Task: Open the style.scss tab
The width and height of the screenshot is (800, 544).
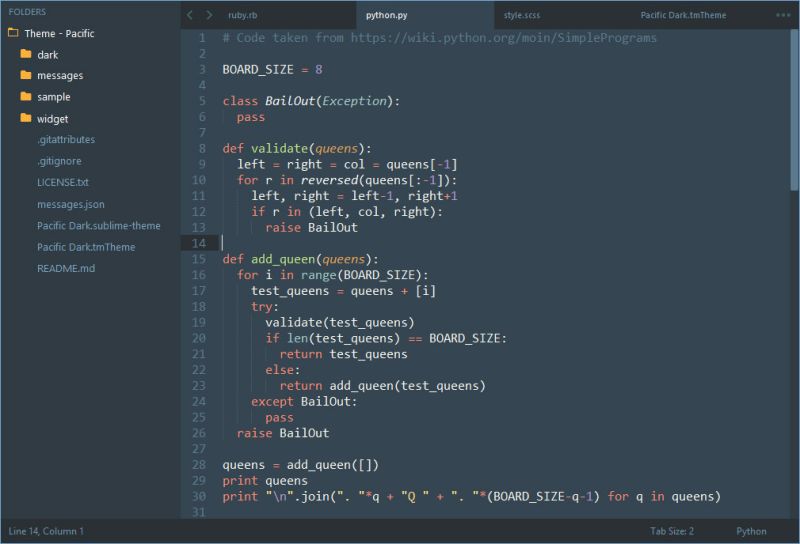Action: point(521,15)
